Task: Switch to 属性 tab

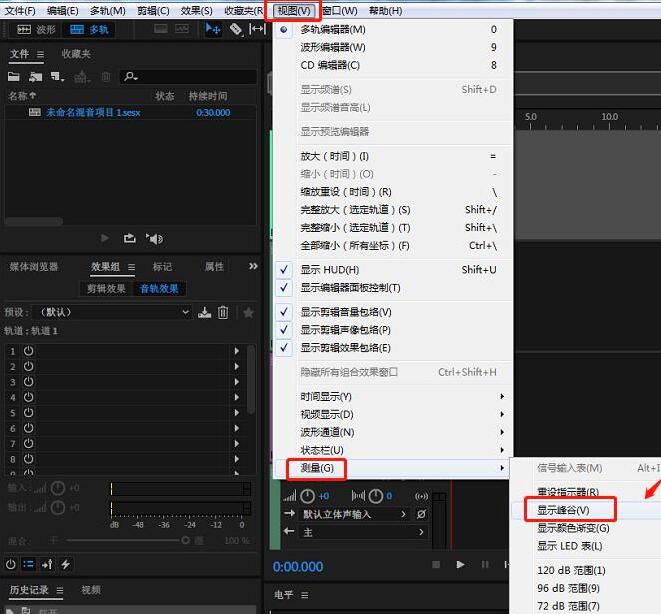Action: coord(214,267)
